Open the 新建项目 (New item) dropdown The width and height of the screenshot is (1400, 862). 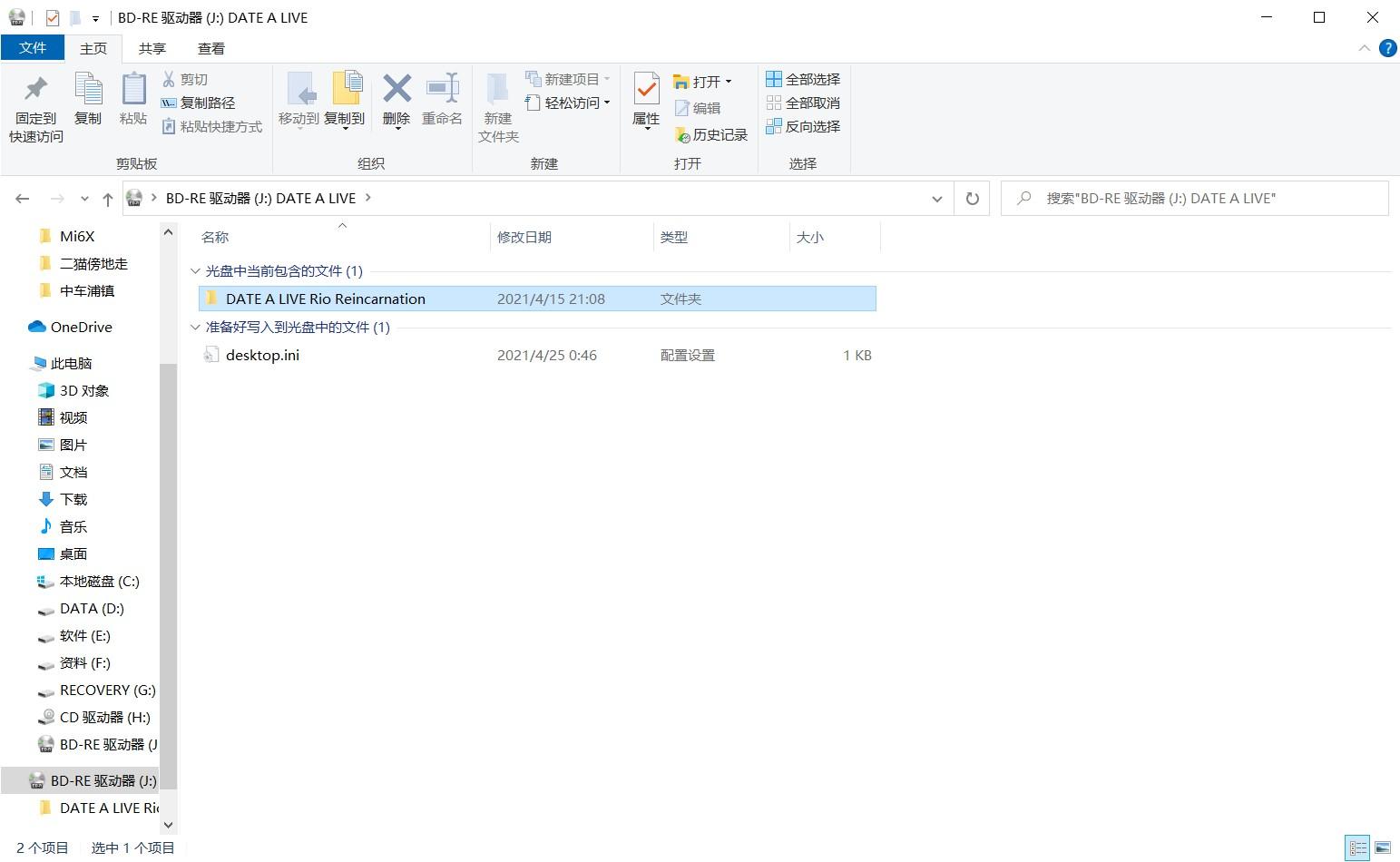567,80
